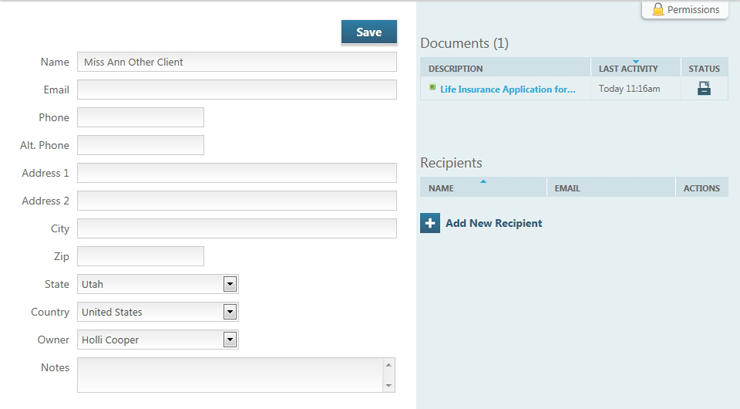
Task: Open the State dropdown showing Utah
Action: tap(230, 284)
